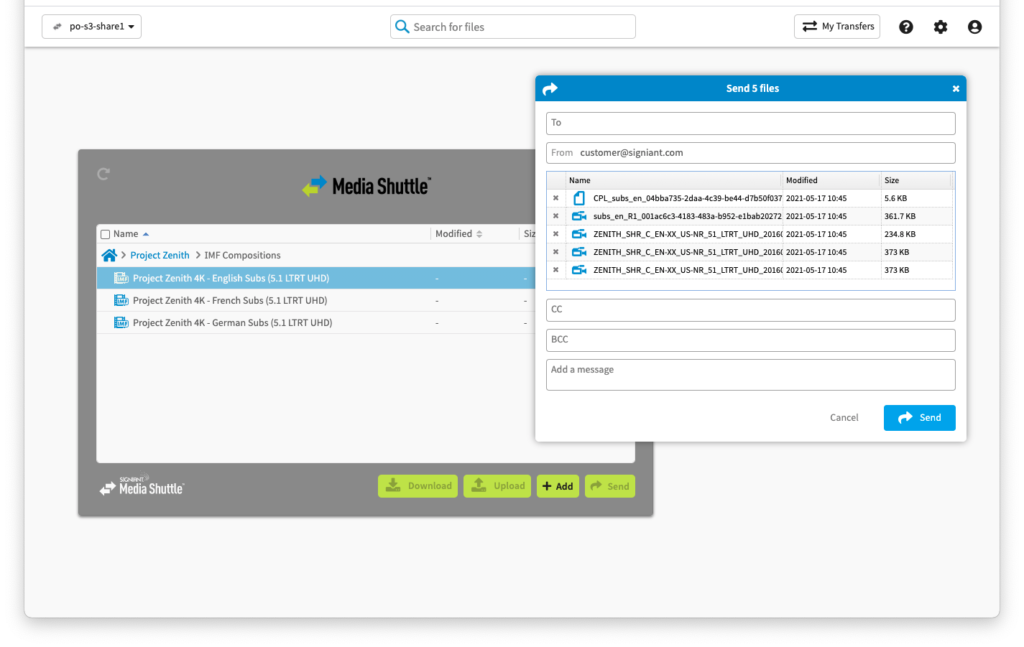Click the IMF icon of German Subs
Image resolution: width=1024 pixels, height=647 pixels.
click(121, 323)
